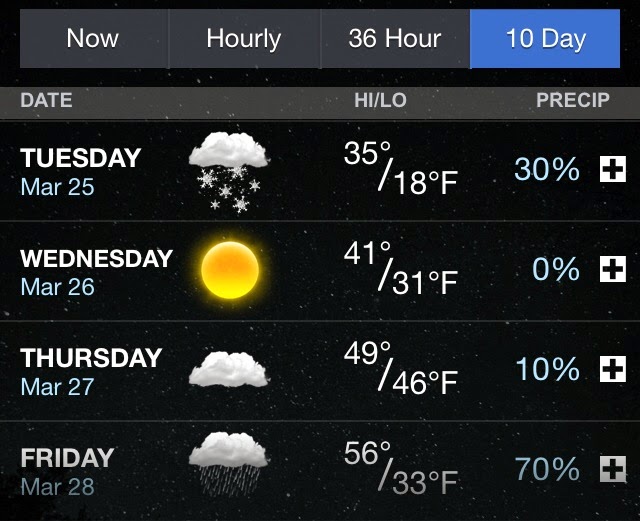Tap the Tuesday date label
Viewport: 640px width, 521px height.
[x=80, y=170]
